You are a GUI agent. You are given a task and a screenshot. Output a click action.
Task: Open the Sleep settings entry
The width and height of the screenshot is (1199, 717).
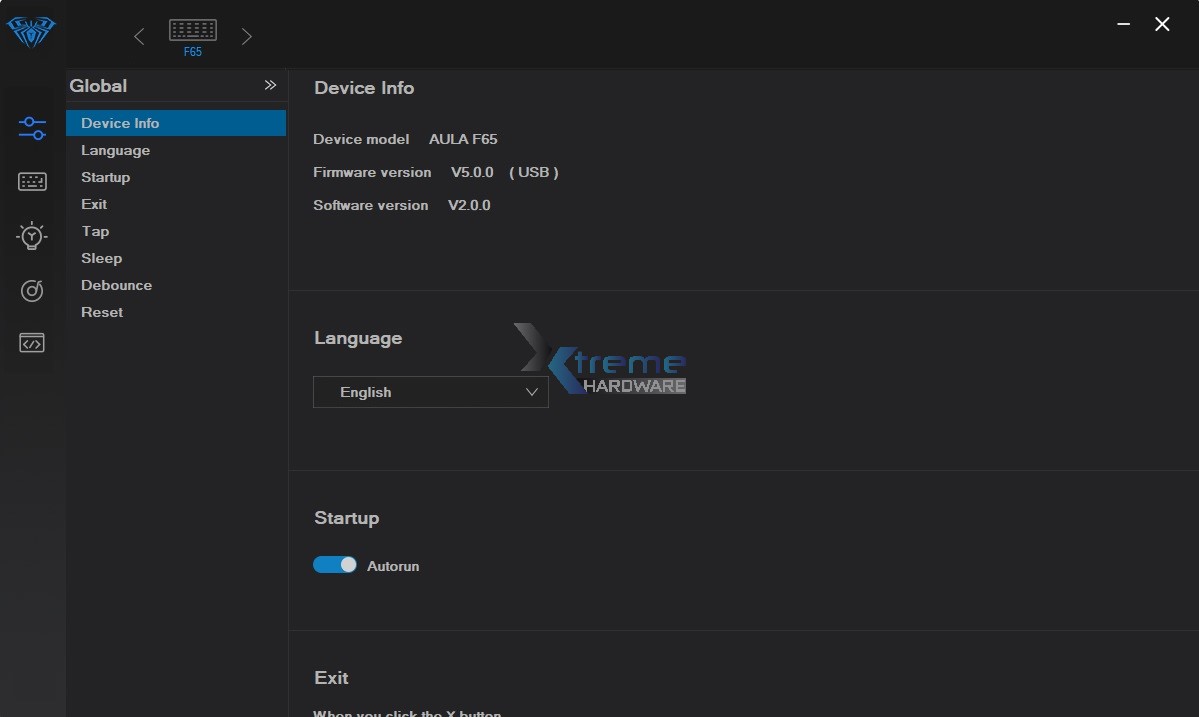[101, 258]
